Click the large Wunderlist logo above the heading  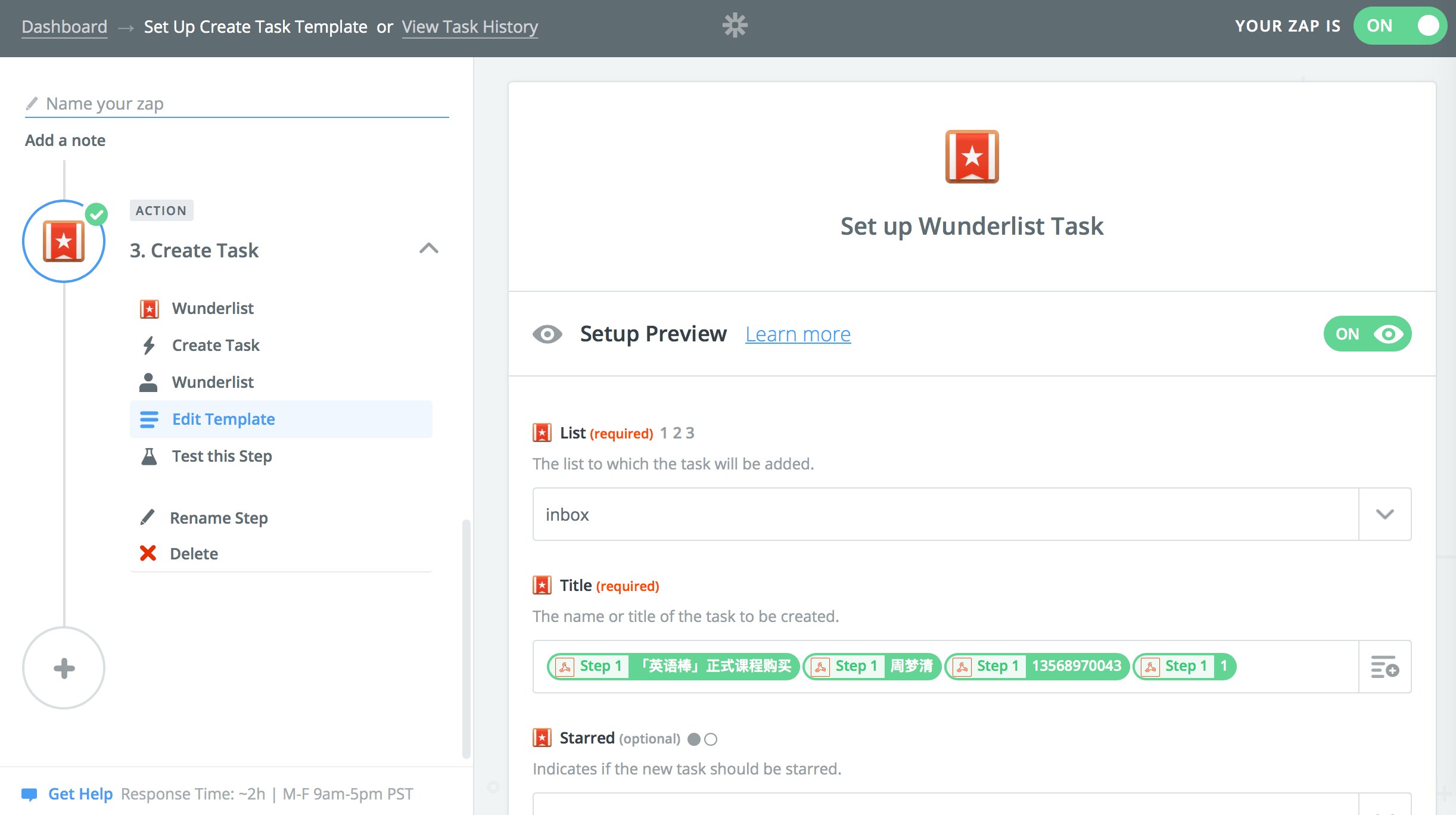coord(972,157)
